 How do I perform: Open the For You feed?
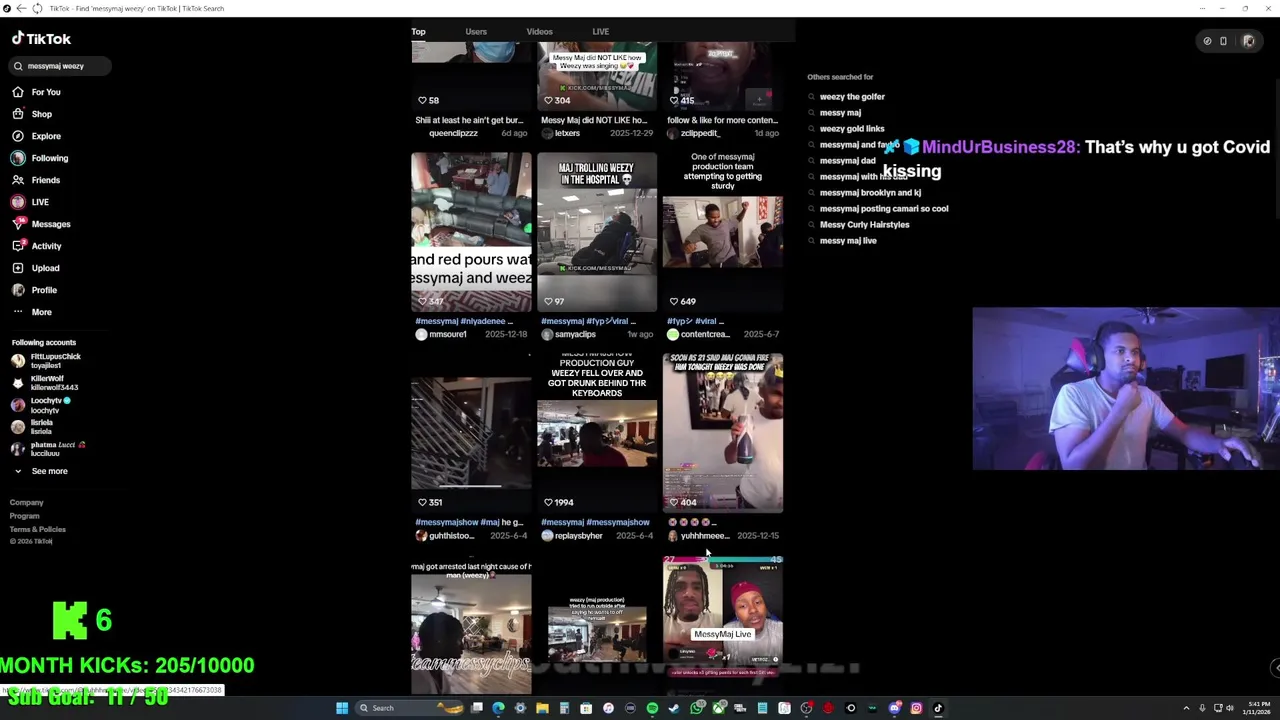coord(36,92)
